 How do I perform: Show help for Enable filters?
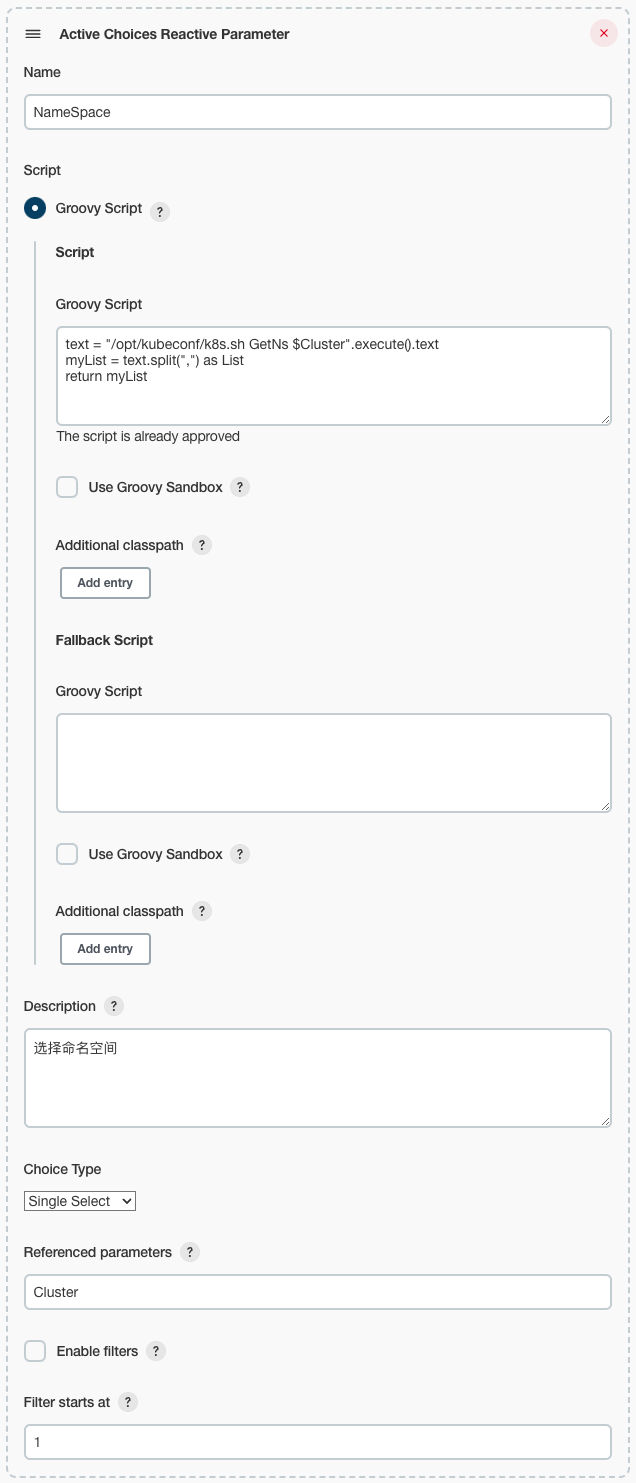[x=156, y=1351]
